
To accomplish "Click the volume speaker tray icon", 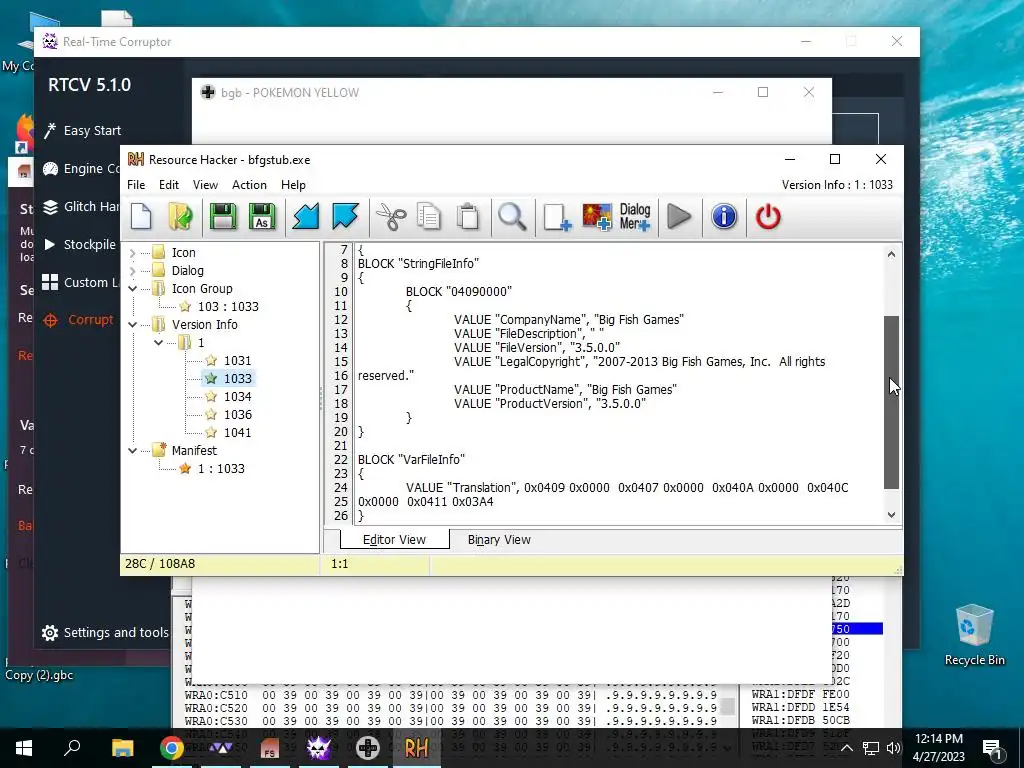I will (893, 748).
